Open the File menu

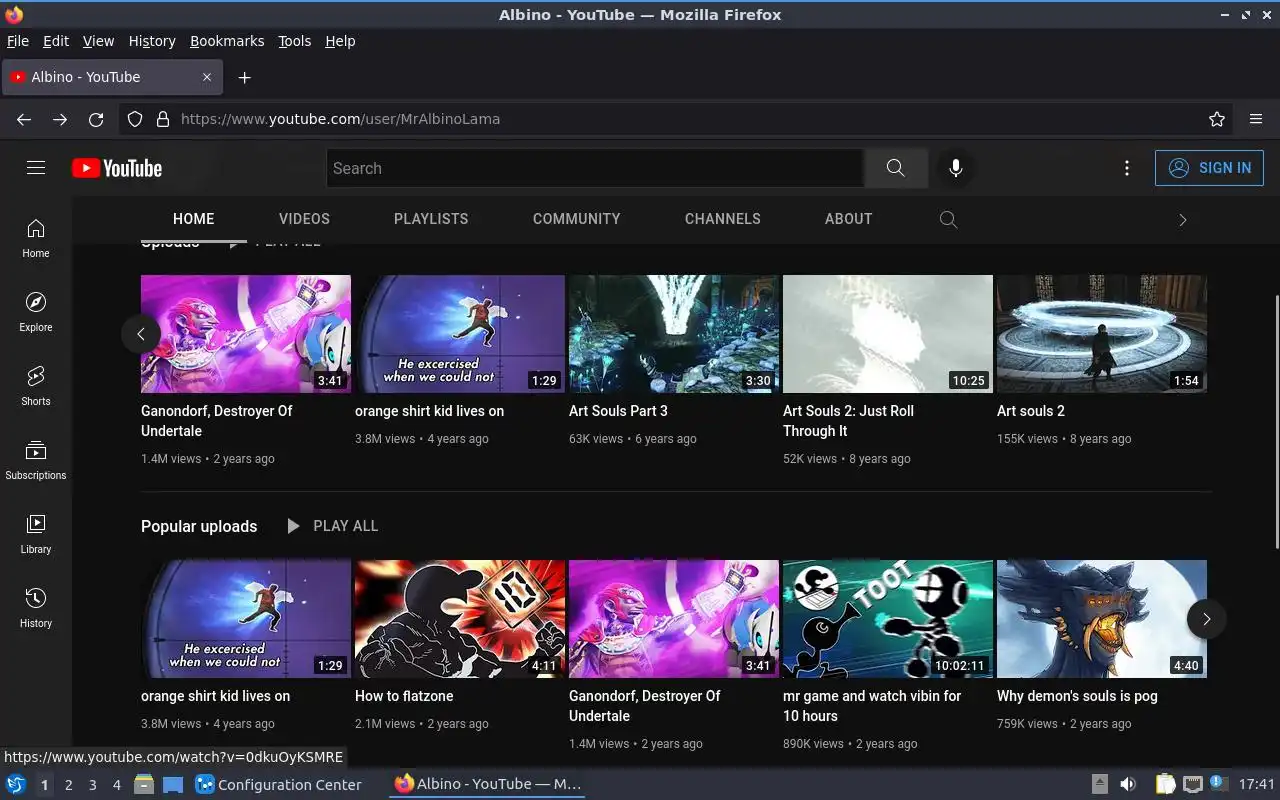[x=18, y=41]
